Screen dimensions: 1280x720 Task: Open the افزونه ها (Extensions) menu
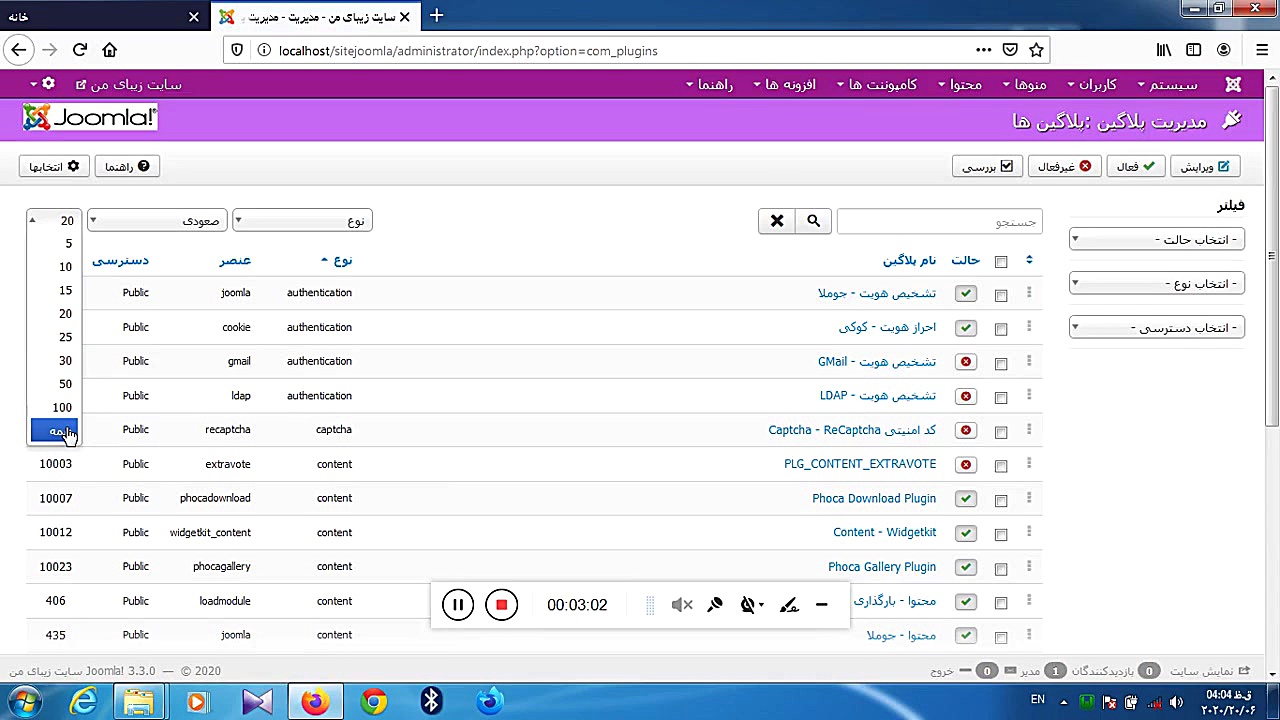(x=785, y=85)
